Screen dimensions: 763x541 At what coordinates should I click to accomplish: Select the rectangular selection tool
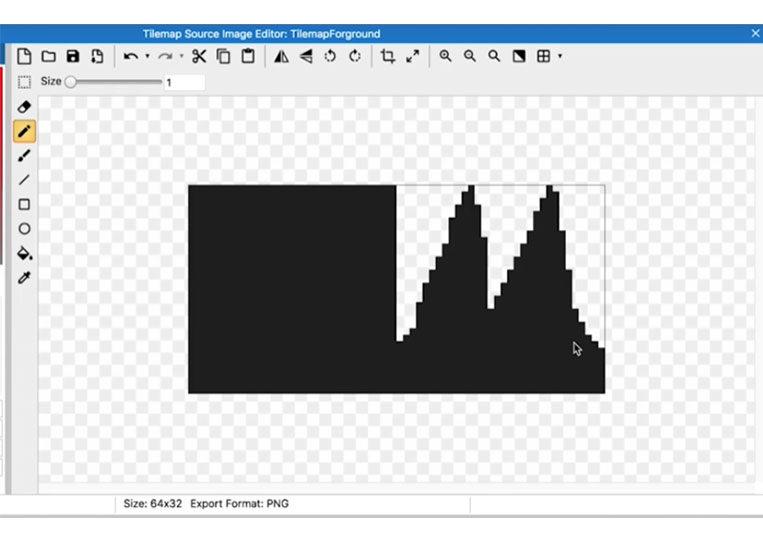coord(24,82)
